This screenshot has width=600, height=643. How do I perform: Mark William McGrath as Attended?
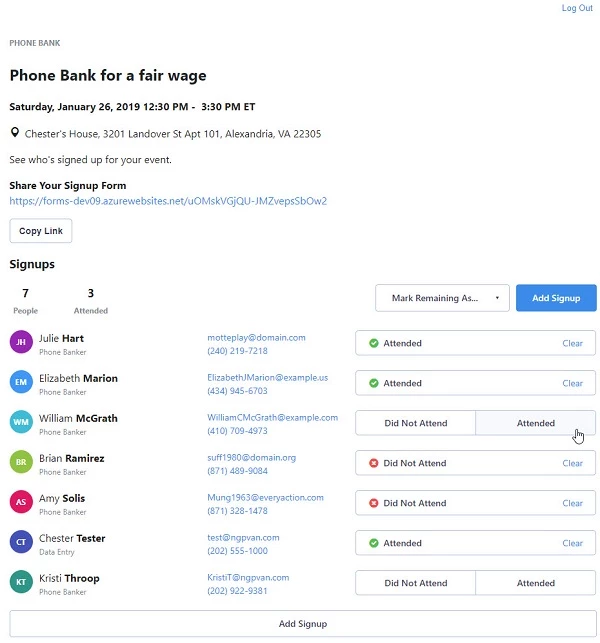[536, 423]
